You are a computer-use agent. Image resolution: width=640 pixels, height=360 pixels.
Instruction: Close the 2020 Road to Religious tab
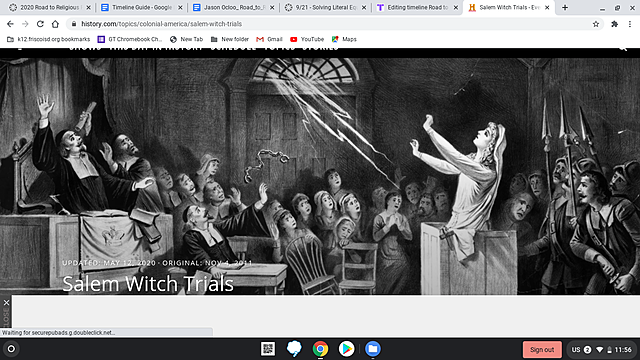click(x=88, y=7)
